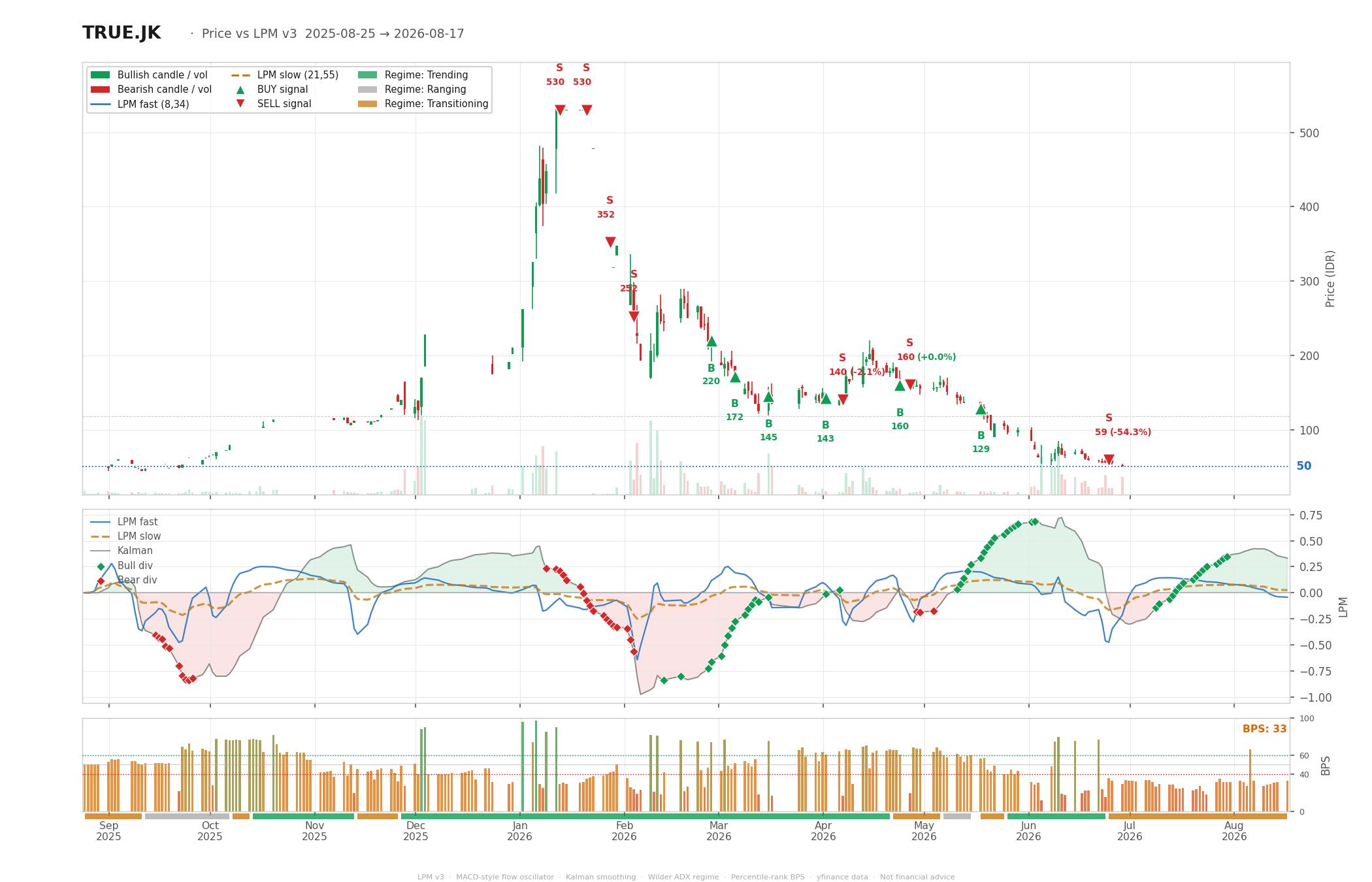
Task: Click the buy triangle labeled B 143
Action: [825, 399]
